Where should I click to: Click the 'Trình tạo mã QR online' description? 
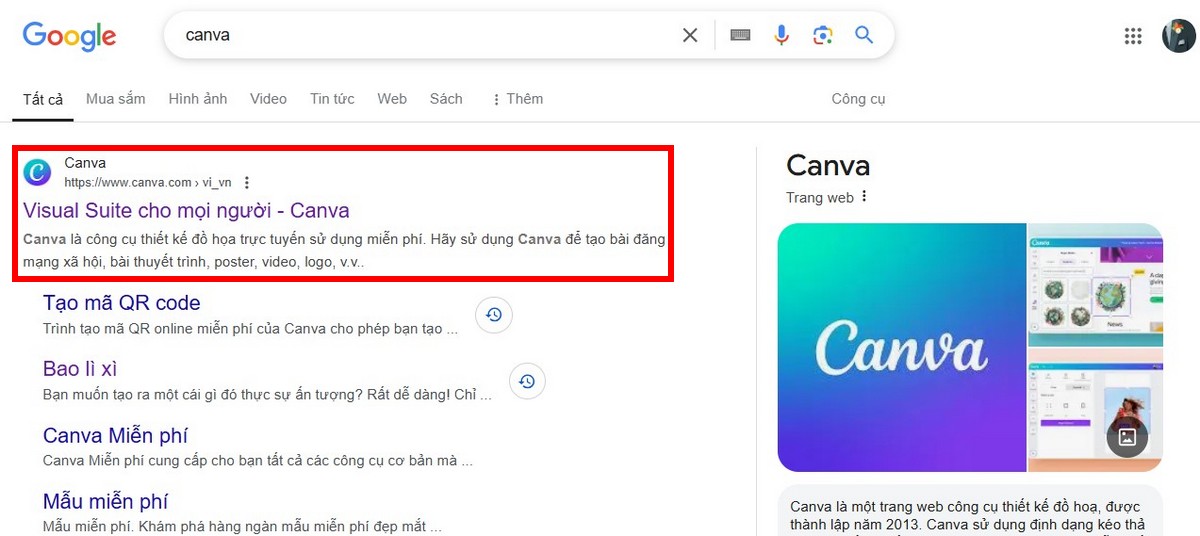coord(251,328)
